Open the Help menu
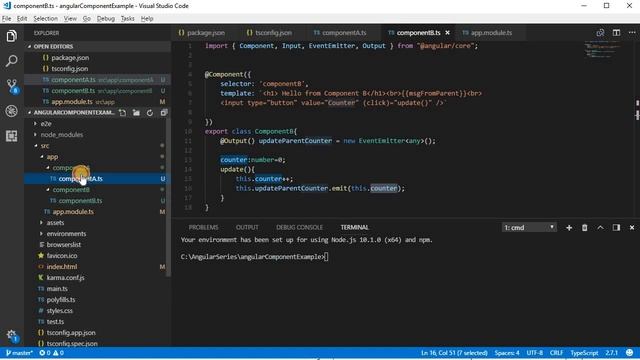 [x=147, y=18]
